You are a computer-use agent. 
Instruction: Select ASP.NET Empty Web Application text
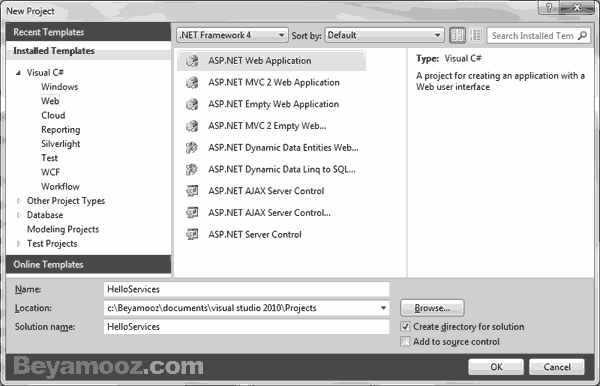click(273, 104)
